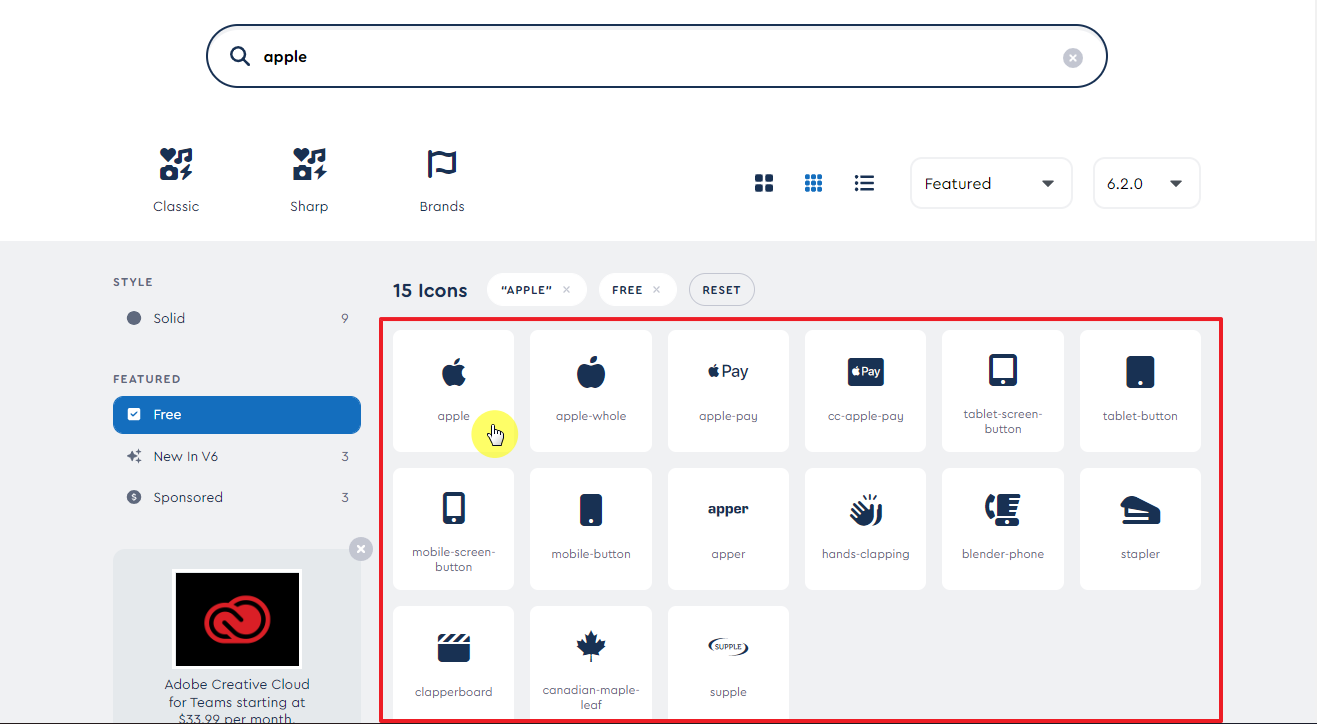Image resolution: width=1317 pixels, height=724 pixels.
Task: Remove the "APPLE" filter chip
Action: 566,290
